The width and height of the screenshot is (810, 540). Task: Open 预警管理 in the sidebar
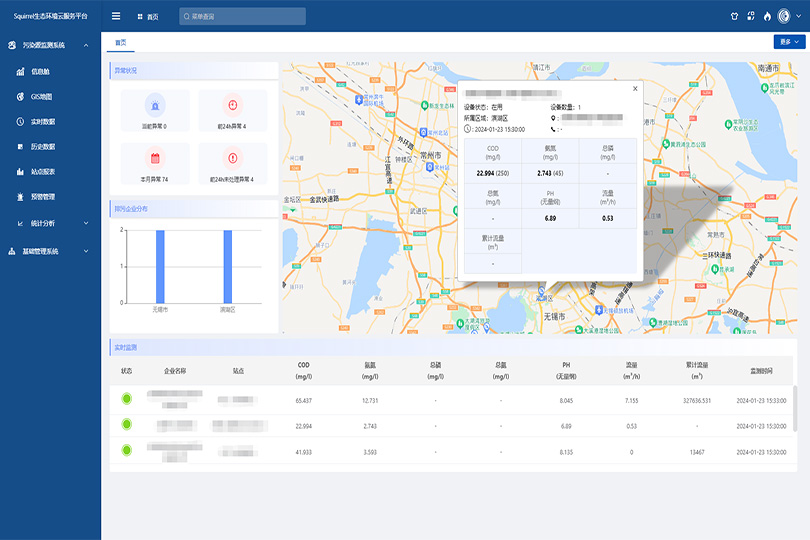[x=42, y=196]
